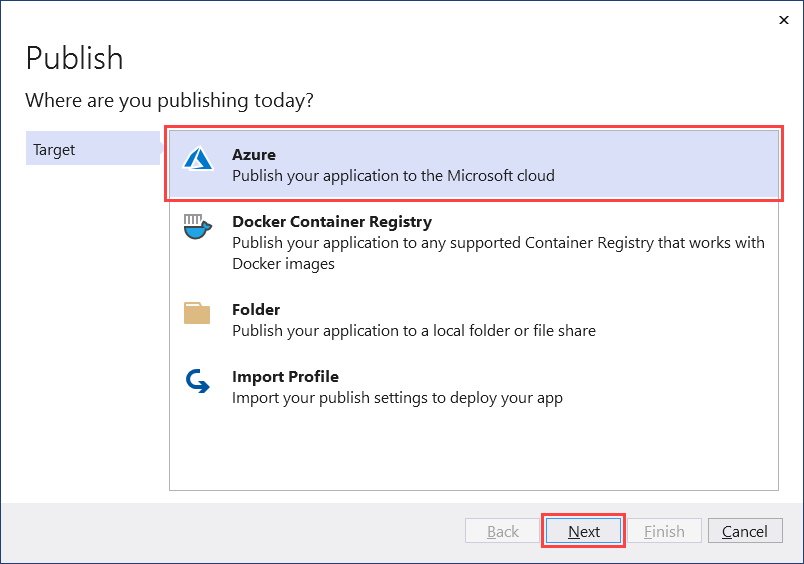The height and width of the screenshot is (564, 804).
Task: Click 'Where are you publishing today?' prompt
Action: coord(169,100)
